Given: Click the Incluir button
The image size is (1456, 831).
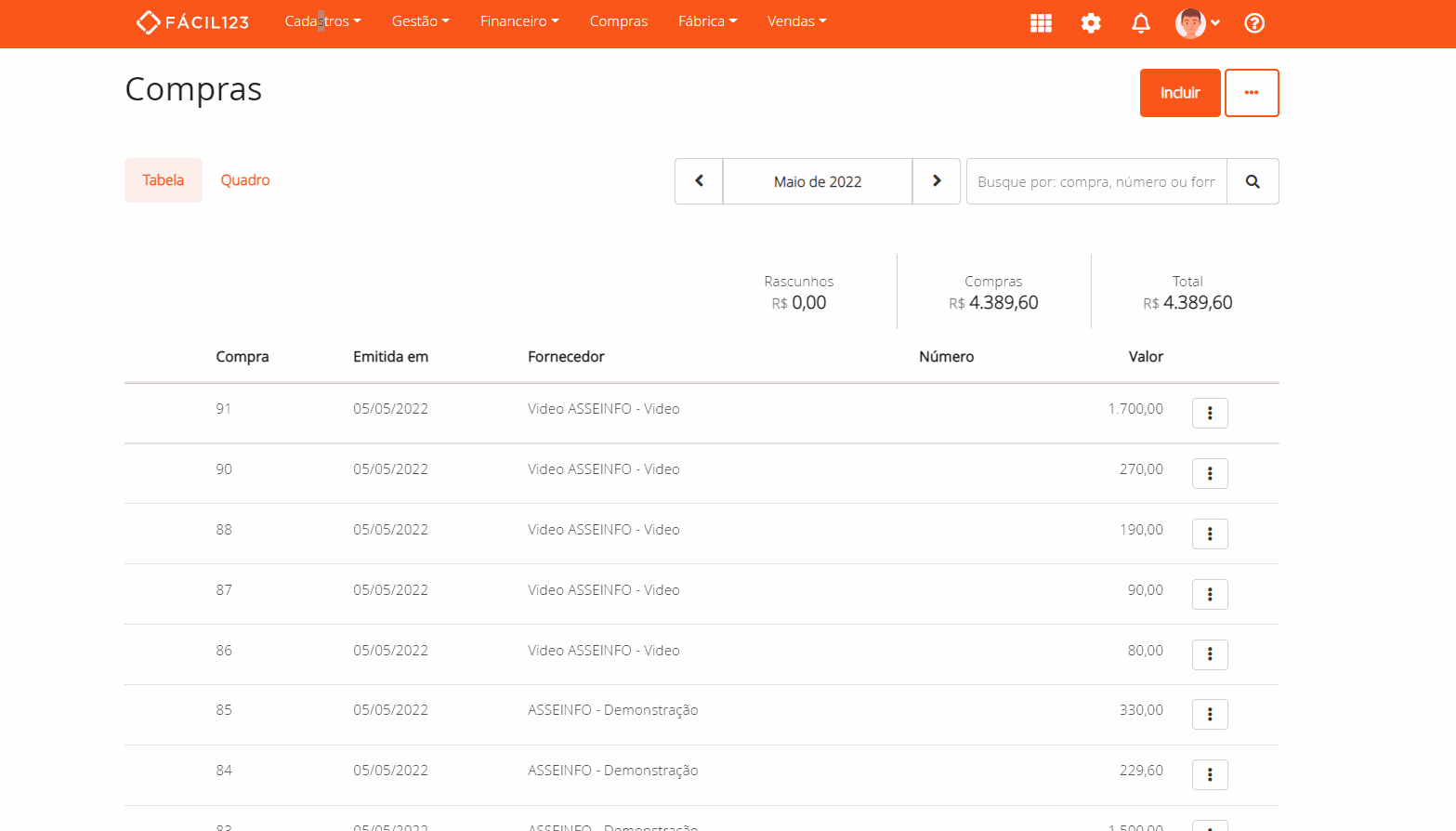Looking at the screenshot, I should click(1180, 93).
